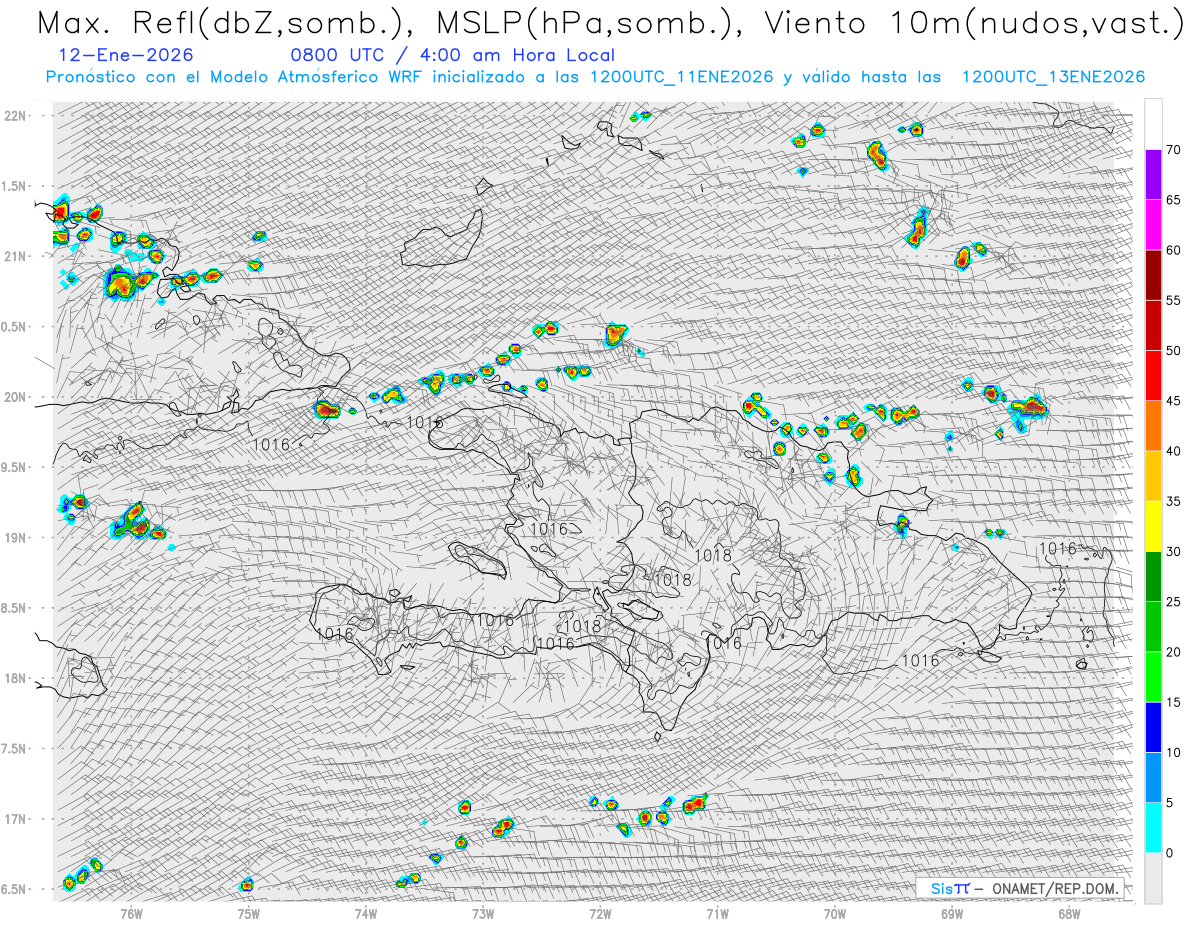
Task: Click the "76W" longitude axis label
Action: (x=131, y=912)
